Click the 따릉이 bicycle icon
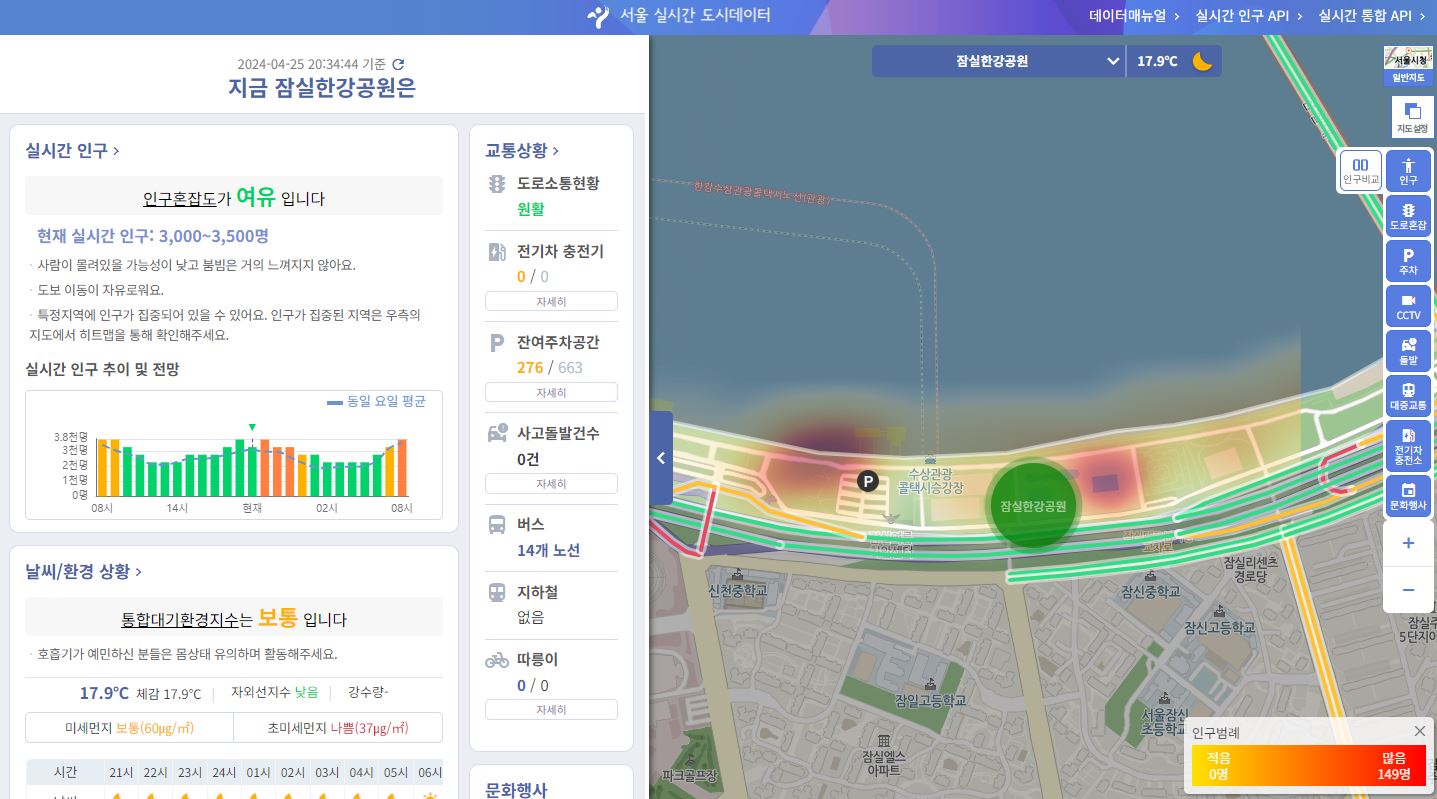The width and height of the screenshot is (1437, 799). pos(497,660)
